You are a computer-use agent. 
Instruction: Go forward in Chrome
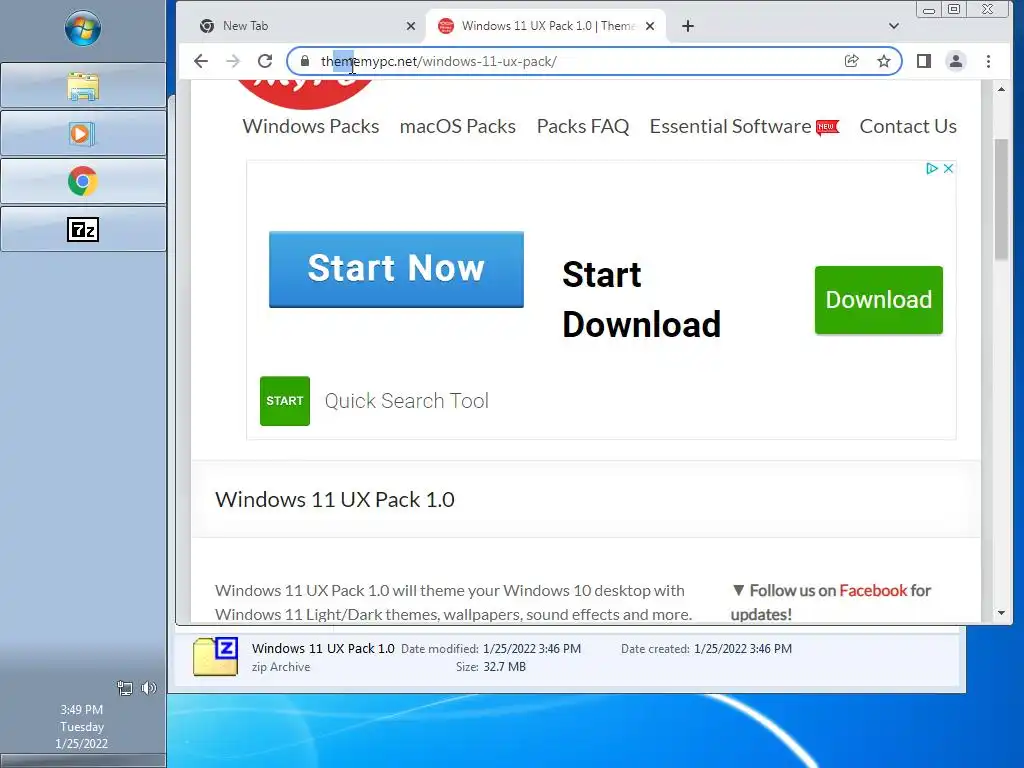point(233,61)
